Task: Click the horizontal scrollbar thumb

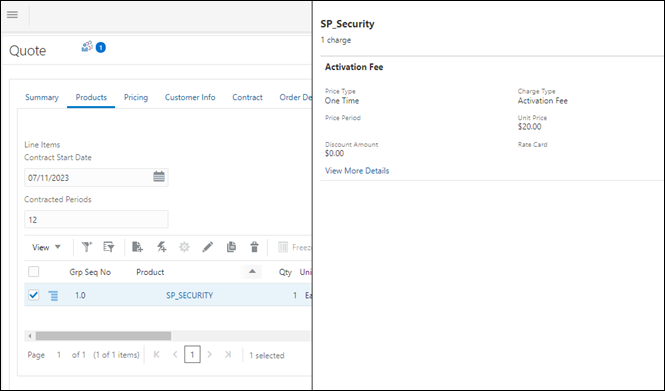Action: 103,336
